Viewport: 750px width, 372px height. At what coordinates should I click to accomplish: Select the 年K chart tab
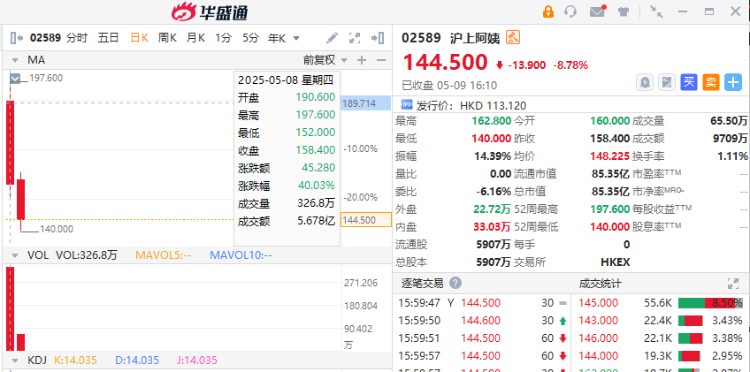277,38
